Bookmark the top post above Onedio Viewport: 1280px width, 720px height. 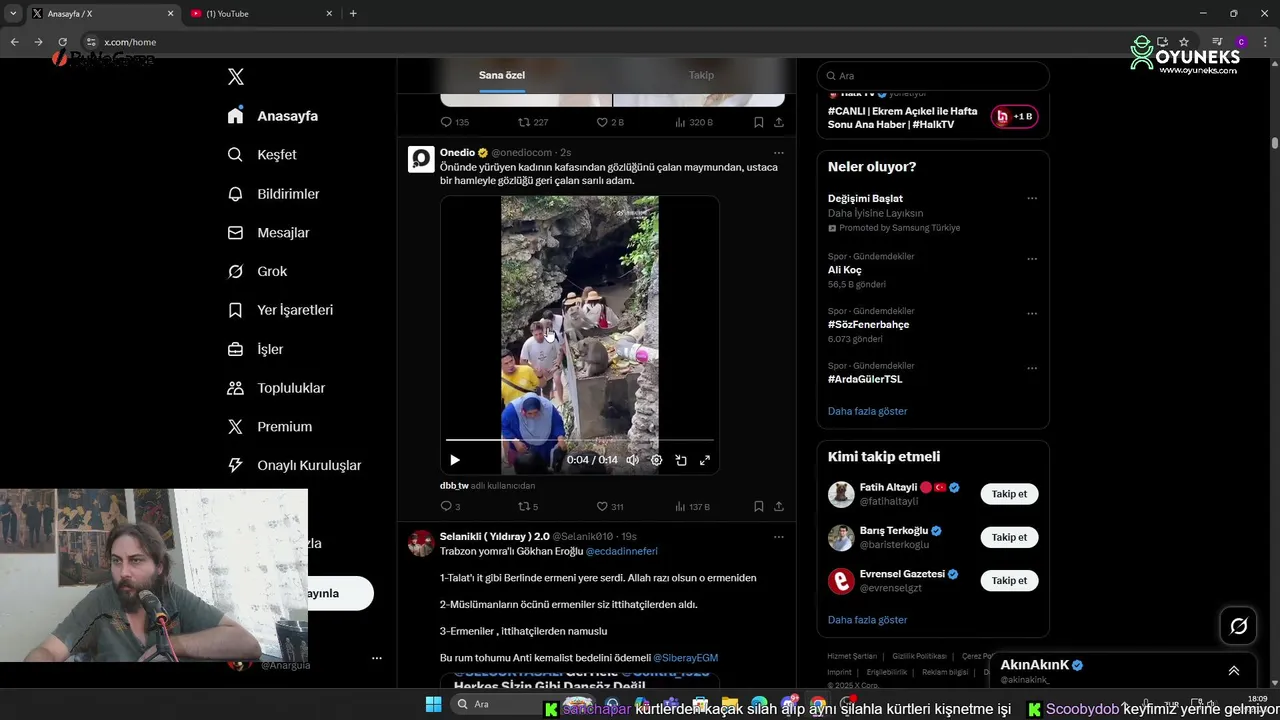(759, 122)
